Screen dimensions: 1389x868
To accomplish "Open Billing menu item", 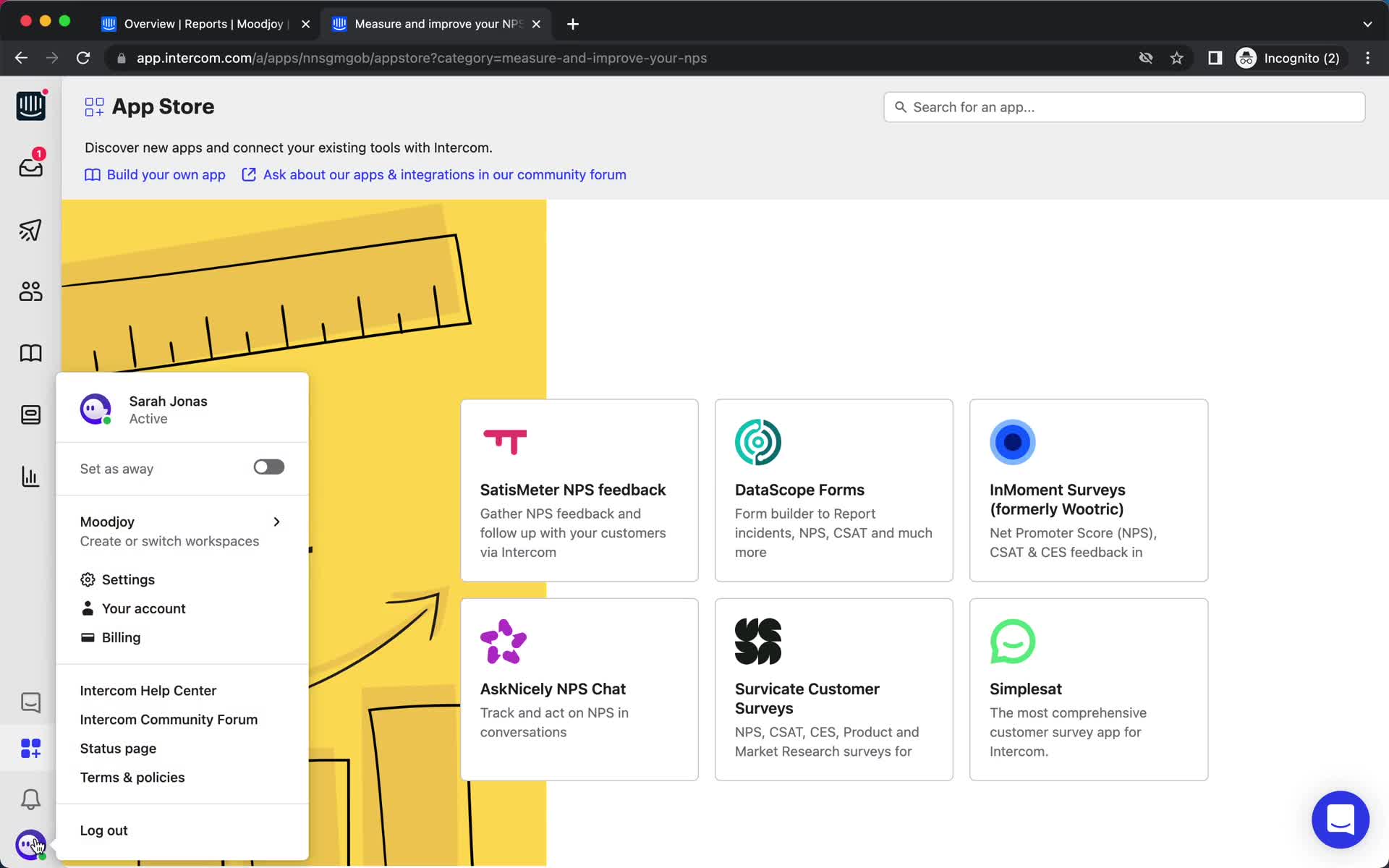I will [110, 637].
